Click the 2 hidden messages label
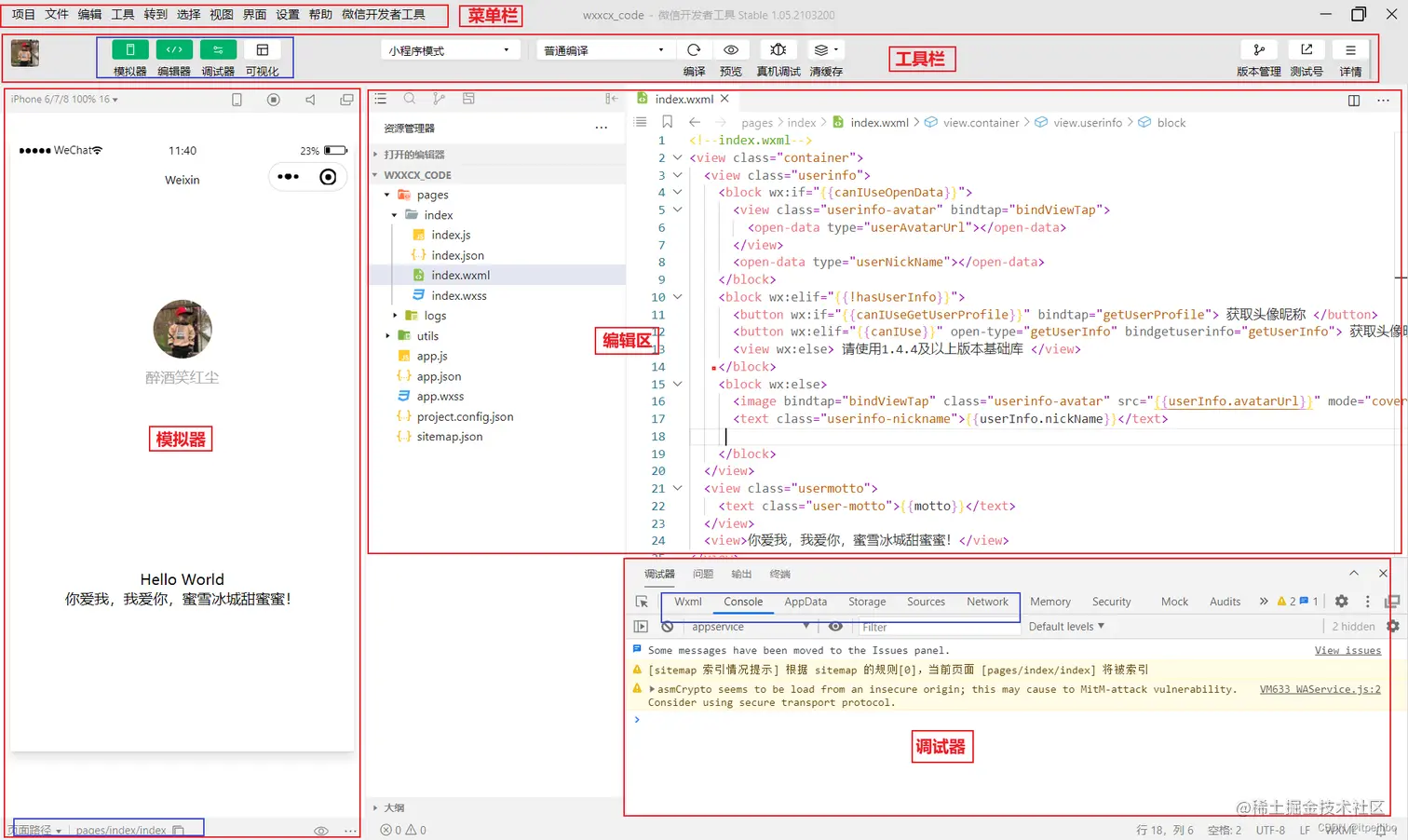The height and width of the screenshot is (840, 1408). [1353, 627]
